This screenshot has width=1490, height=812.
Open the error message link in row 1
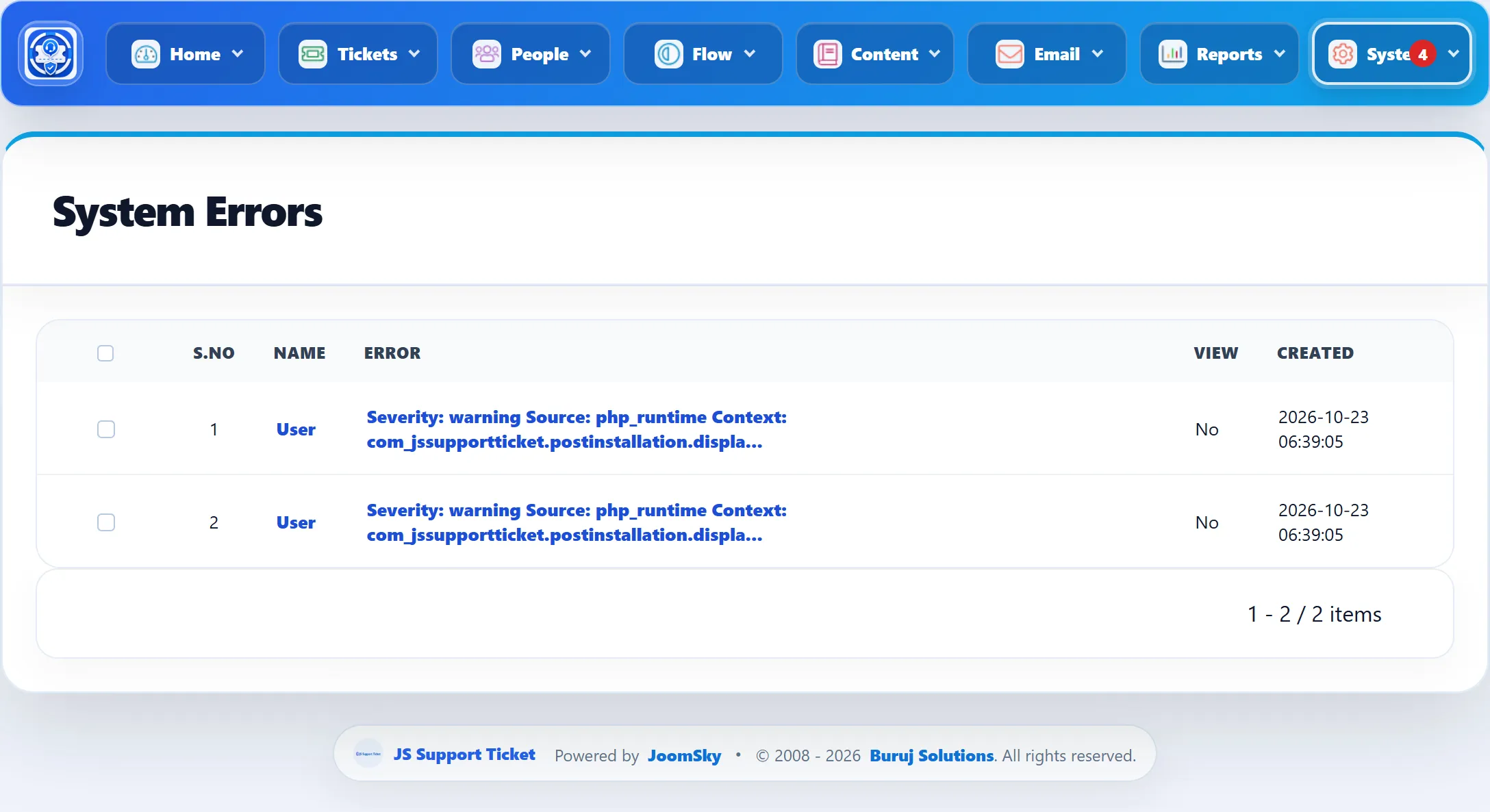point(577,429)
